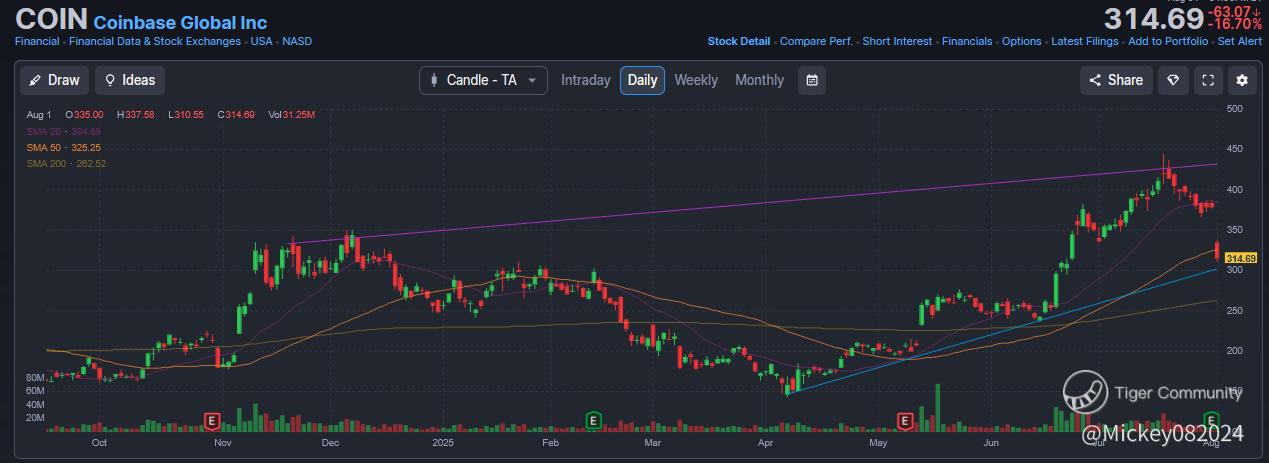Select the Monthly timeframe tab
This screenshot has height=463, width=1269.
point(759,80)
